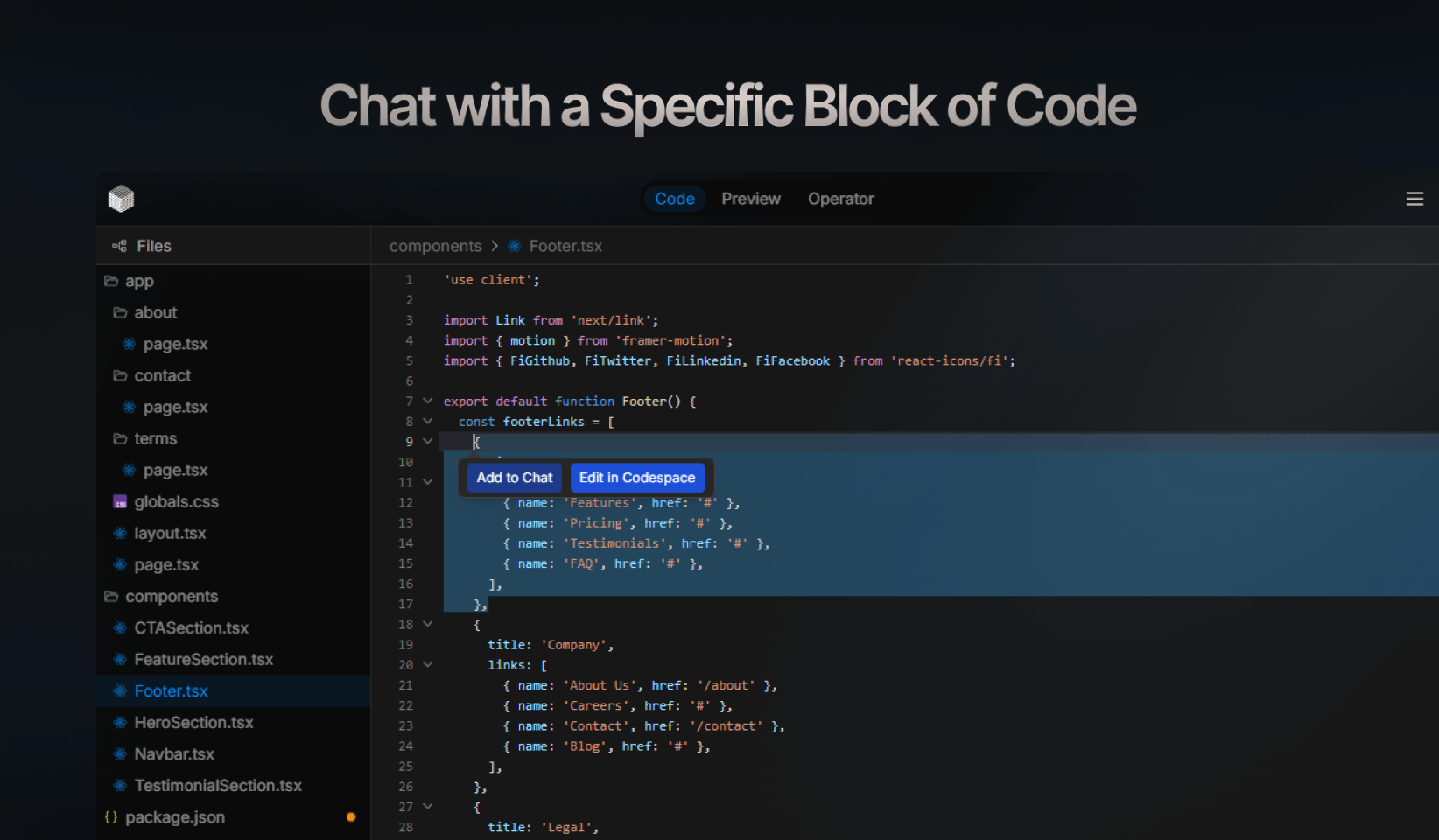The height and width of the screenshot is (840, 1439).
Task: Click the contact folder icon
Action: [x=120, y=375]
